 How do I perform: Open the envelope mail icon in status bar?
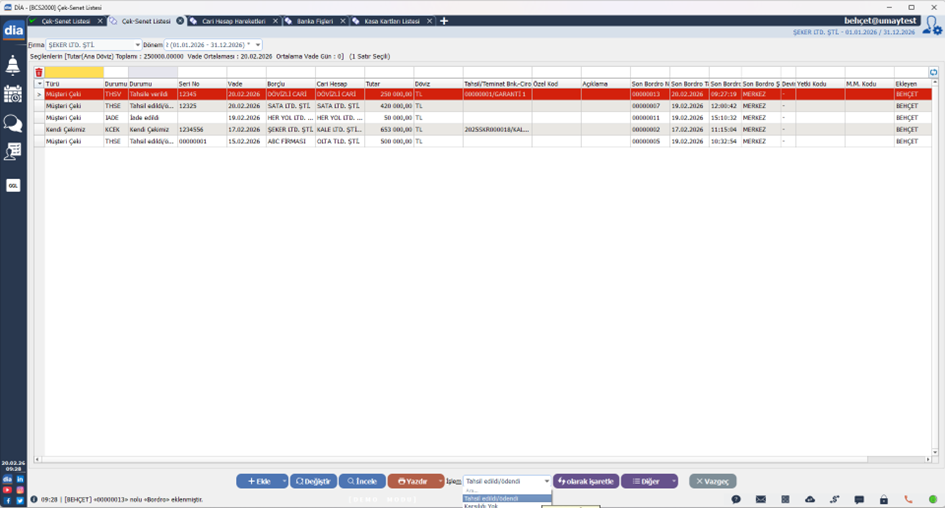coord(760,499)
